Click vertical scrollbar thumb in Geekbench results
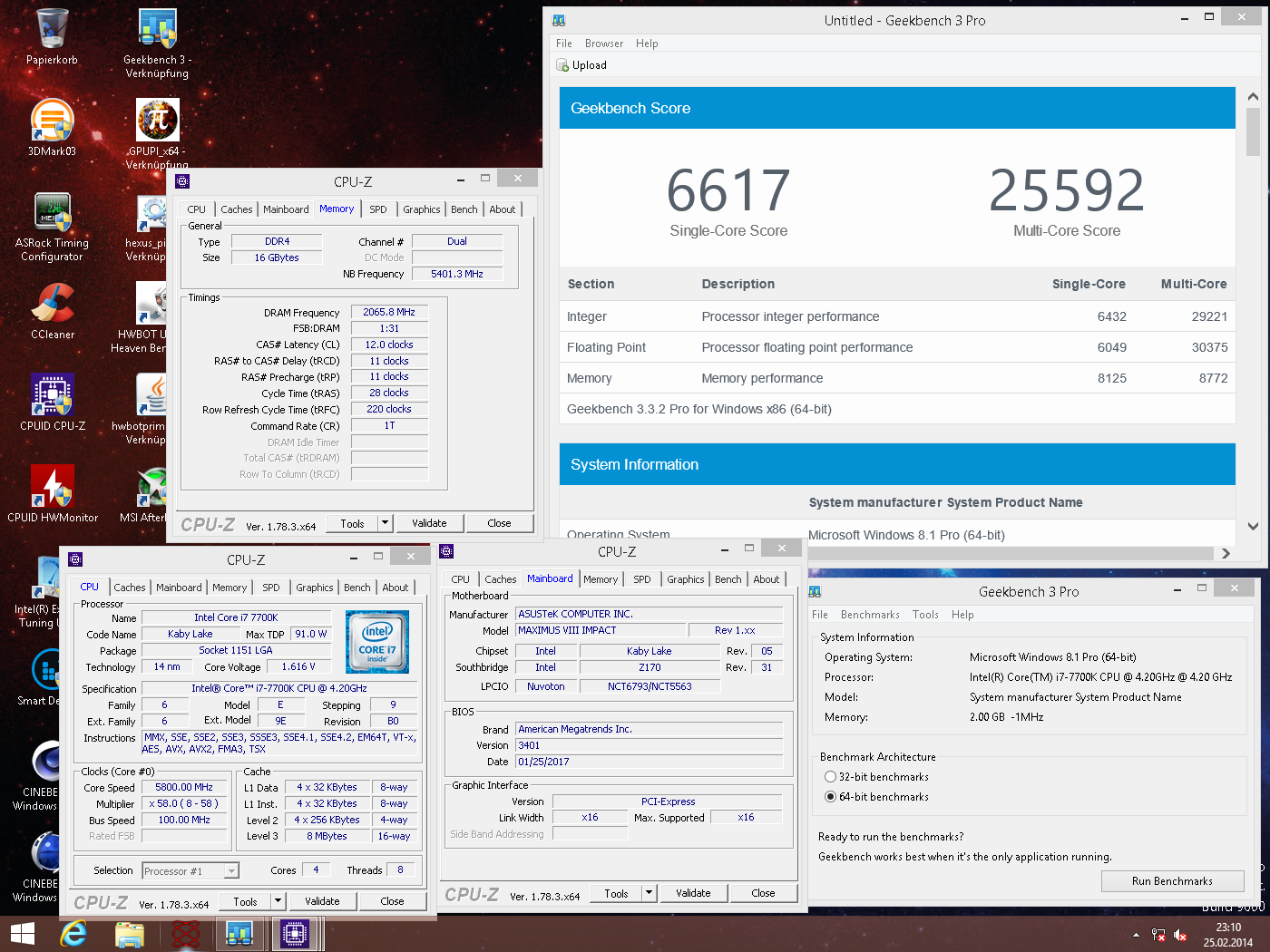Viewport: 1270px width, 952px height. tap(1253, 131)
